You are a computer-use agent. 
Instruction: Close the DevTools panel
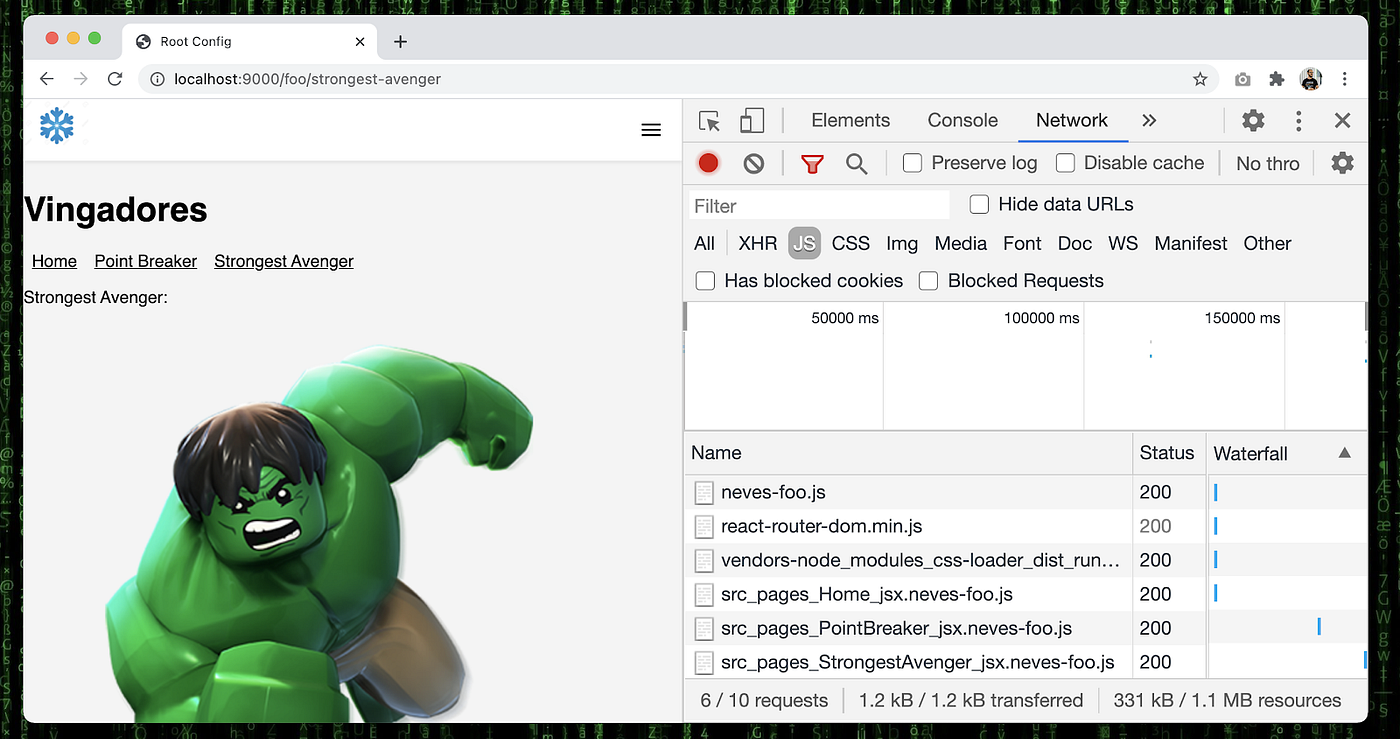coord(1342,121)
